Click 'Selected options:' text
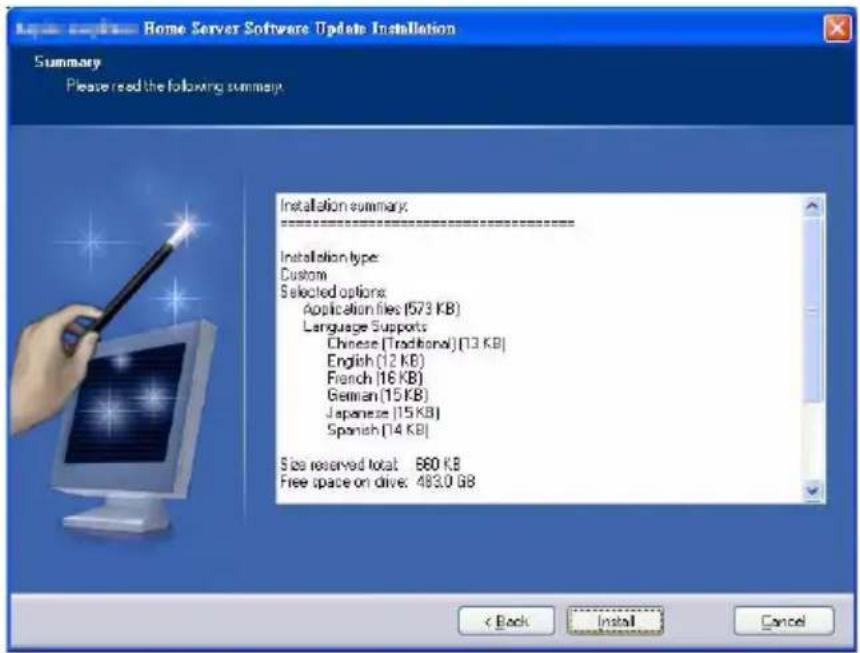This screenshot has width=860, height=653. point(333,292)
